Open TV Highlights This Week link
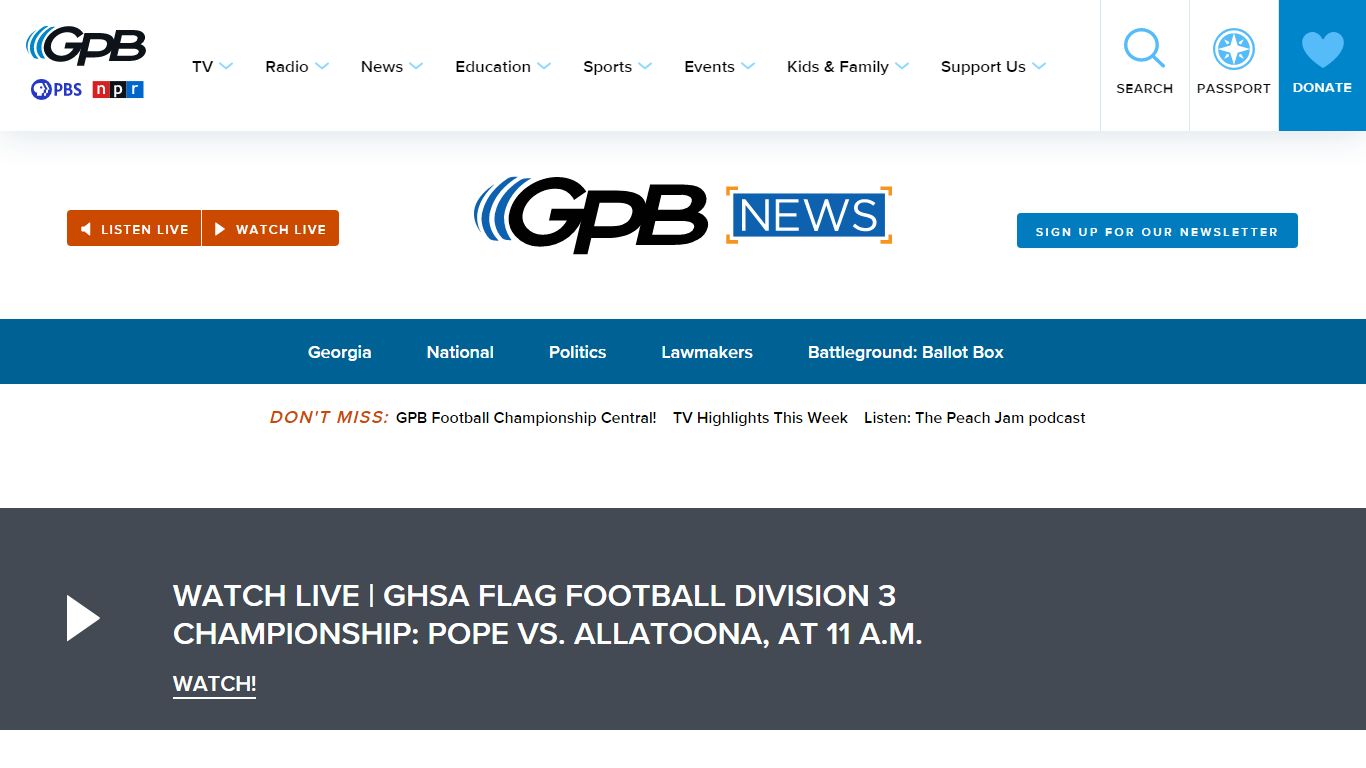 point(760,418)
